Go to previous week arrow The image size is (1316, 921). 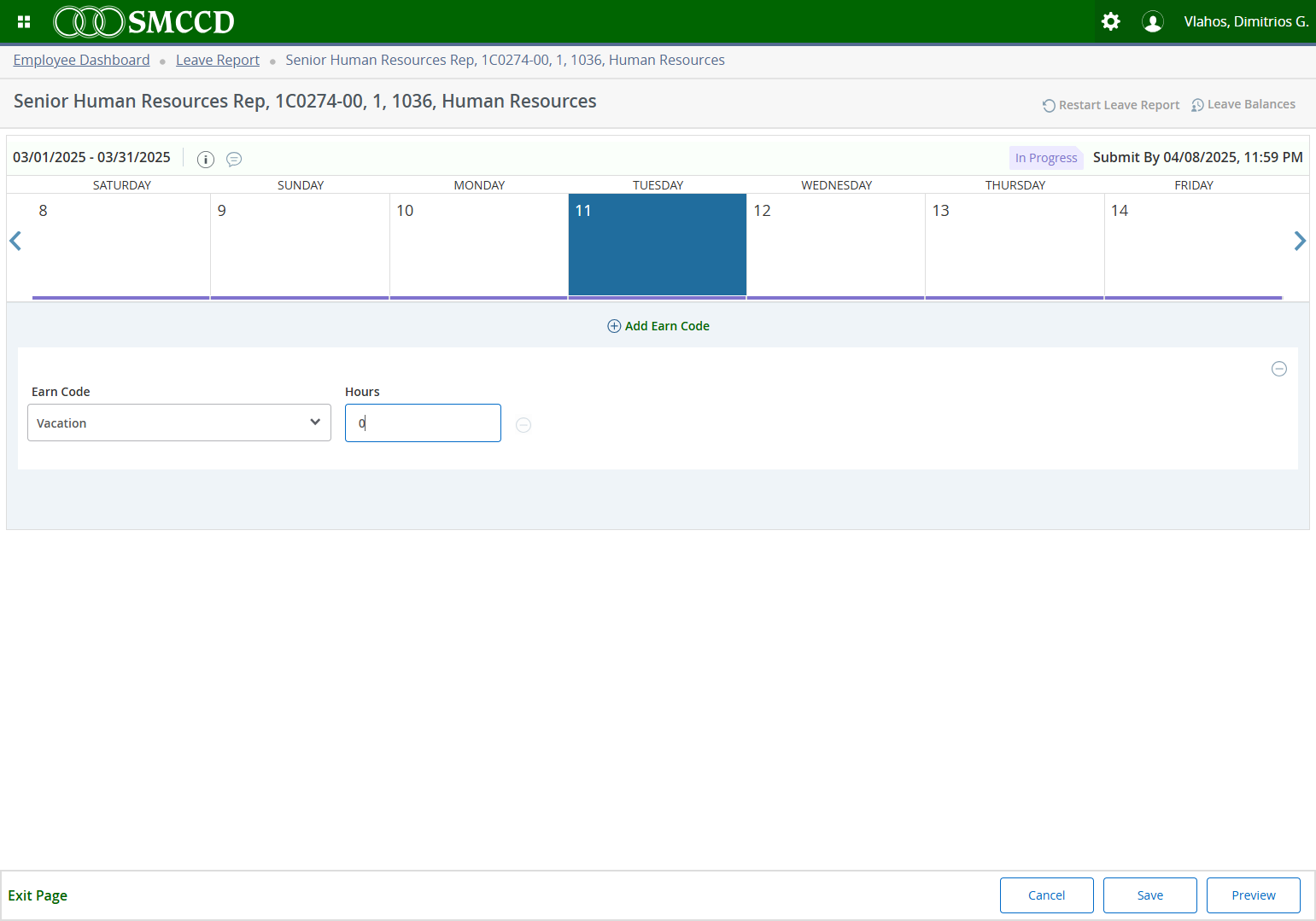pyautogui.click(x=15, y=241)
